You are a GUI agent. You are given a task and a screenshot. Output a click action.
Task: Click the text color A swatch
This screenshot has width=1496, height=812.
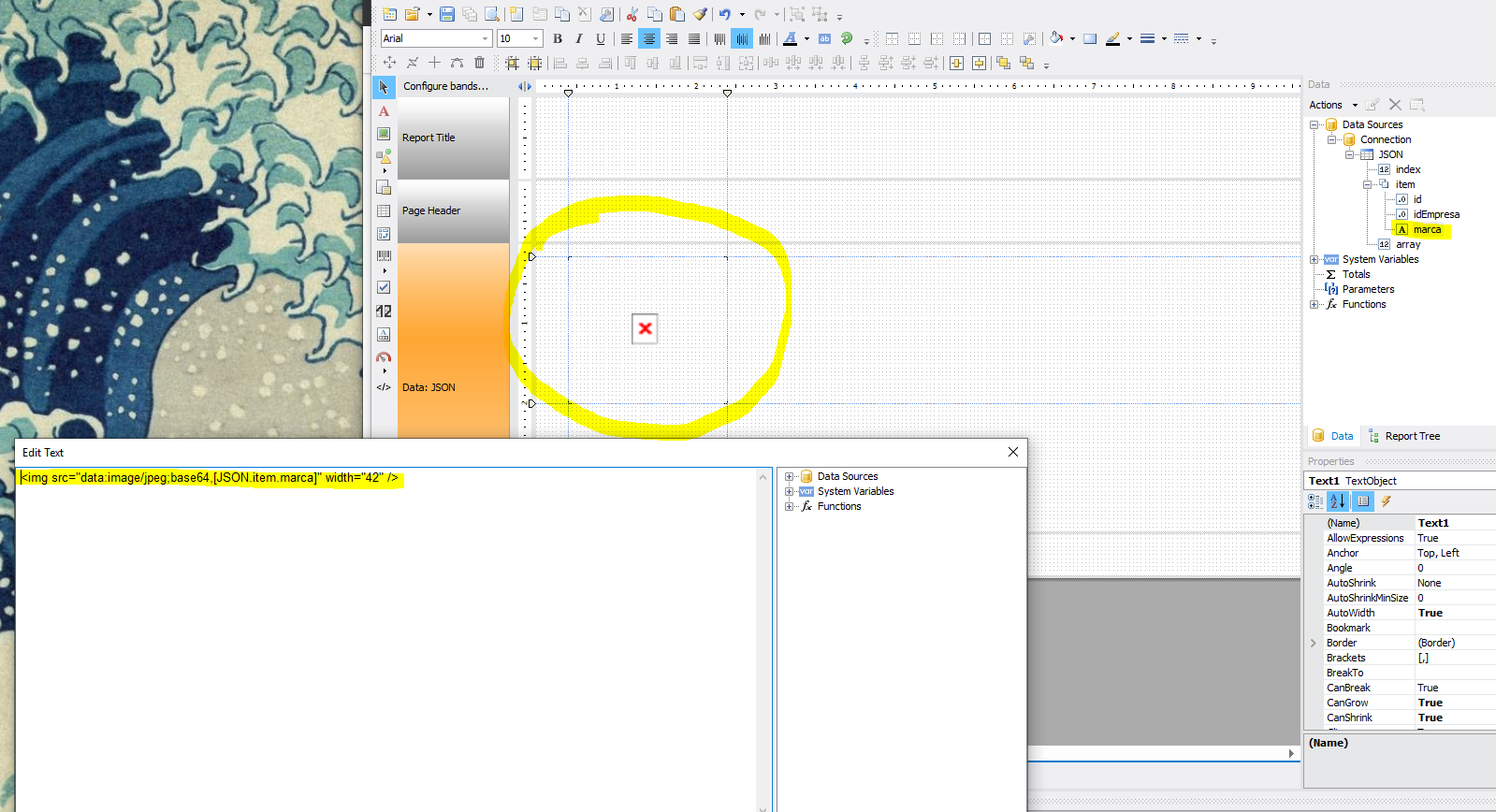[x=791, y=38]
